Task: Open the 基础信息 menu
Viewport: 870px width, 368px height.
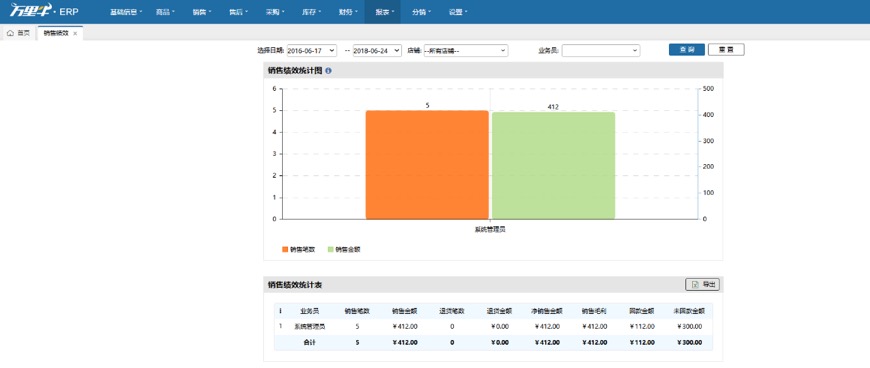Action: 126,12
